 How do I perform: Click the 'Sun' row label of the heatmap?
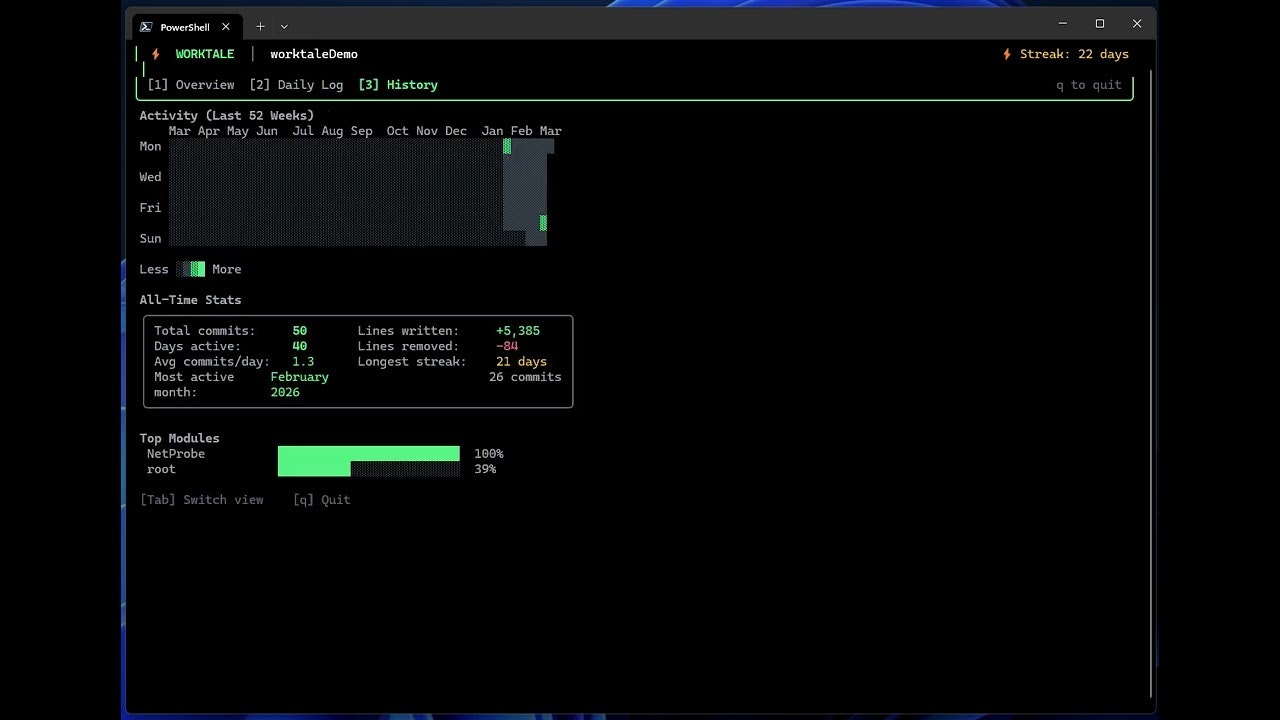coord(150,239)
